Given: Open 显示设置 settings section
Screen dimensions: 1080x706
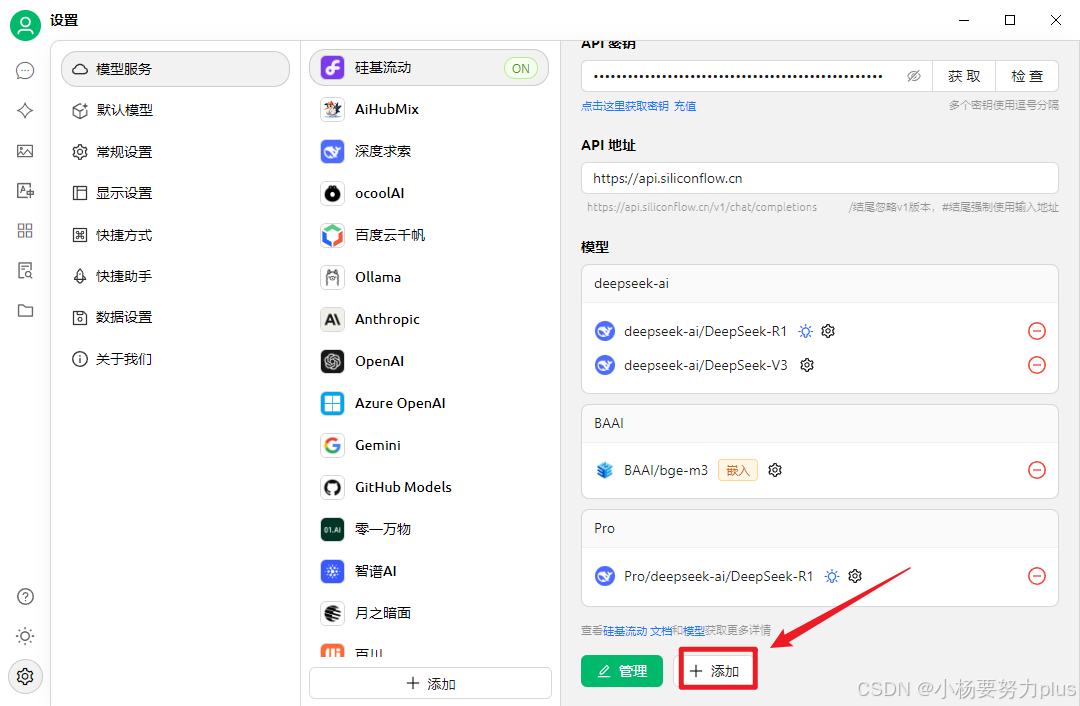Looking at the screenshot, I should pos(176,194).
